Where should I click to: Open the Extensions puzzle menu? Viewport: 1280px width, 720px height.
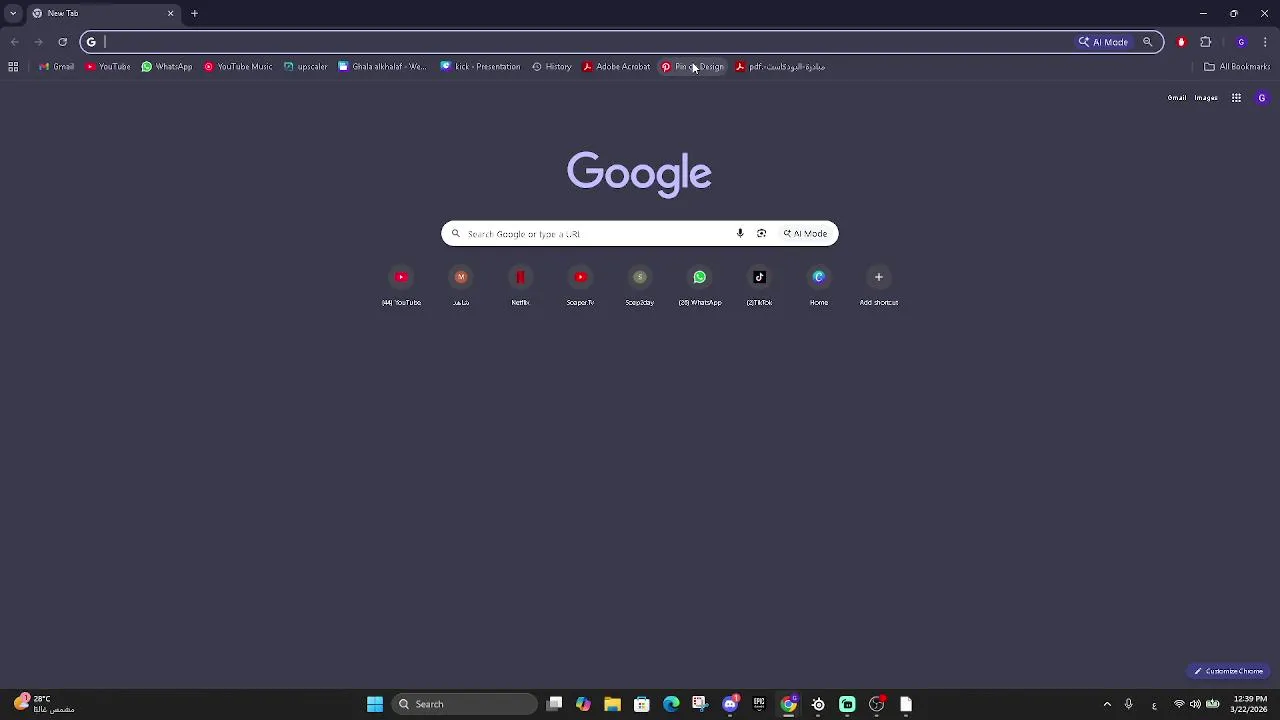[x=1205, y=42]
